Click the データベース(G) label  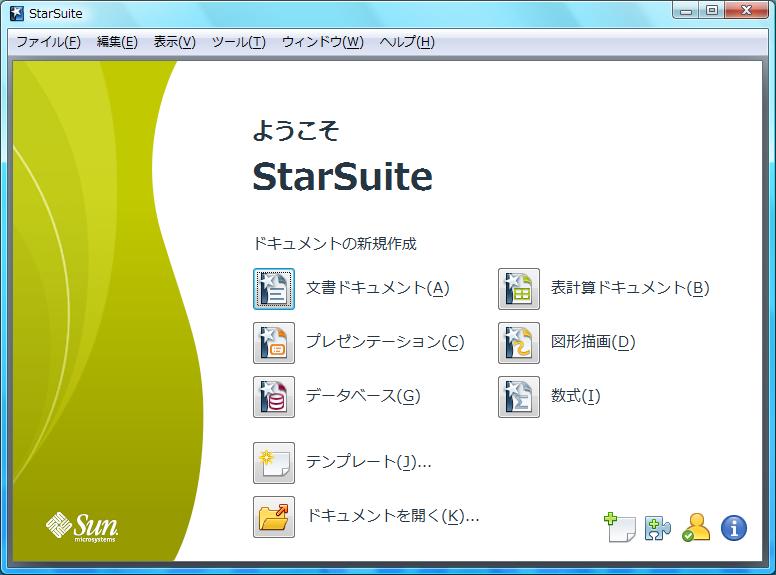tap(363, 396)
